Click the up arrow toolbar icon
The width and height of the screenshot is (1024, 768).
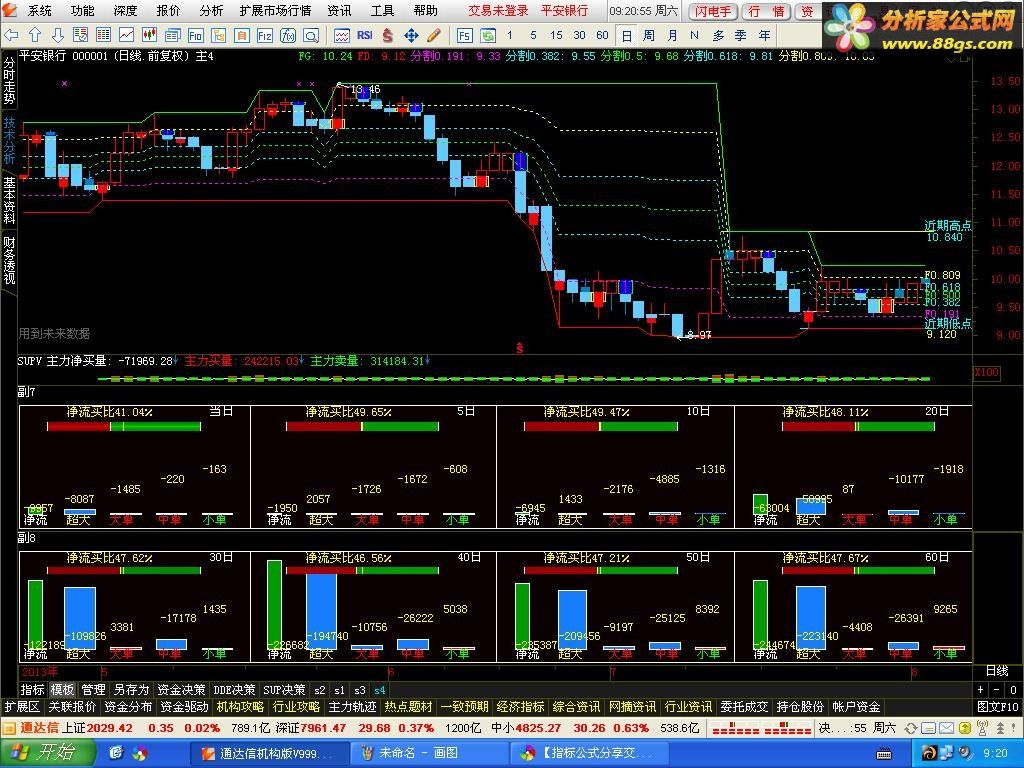click(35, 35)
